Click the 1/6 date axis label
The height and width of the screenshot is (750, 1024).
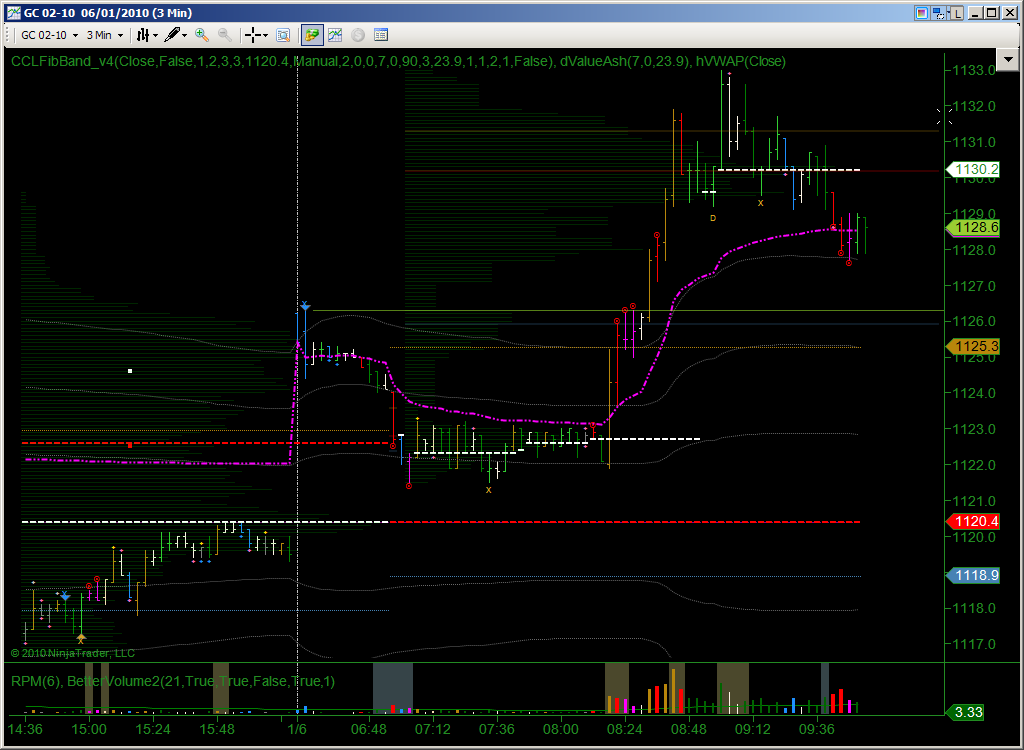point(297,729)
